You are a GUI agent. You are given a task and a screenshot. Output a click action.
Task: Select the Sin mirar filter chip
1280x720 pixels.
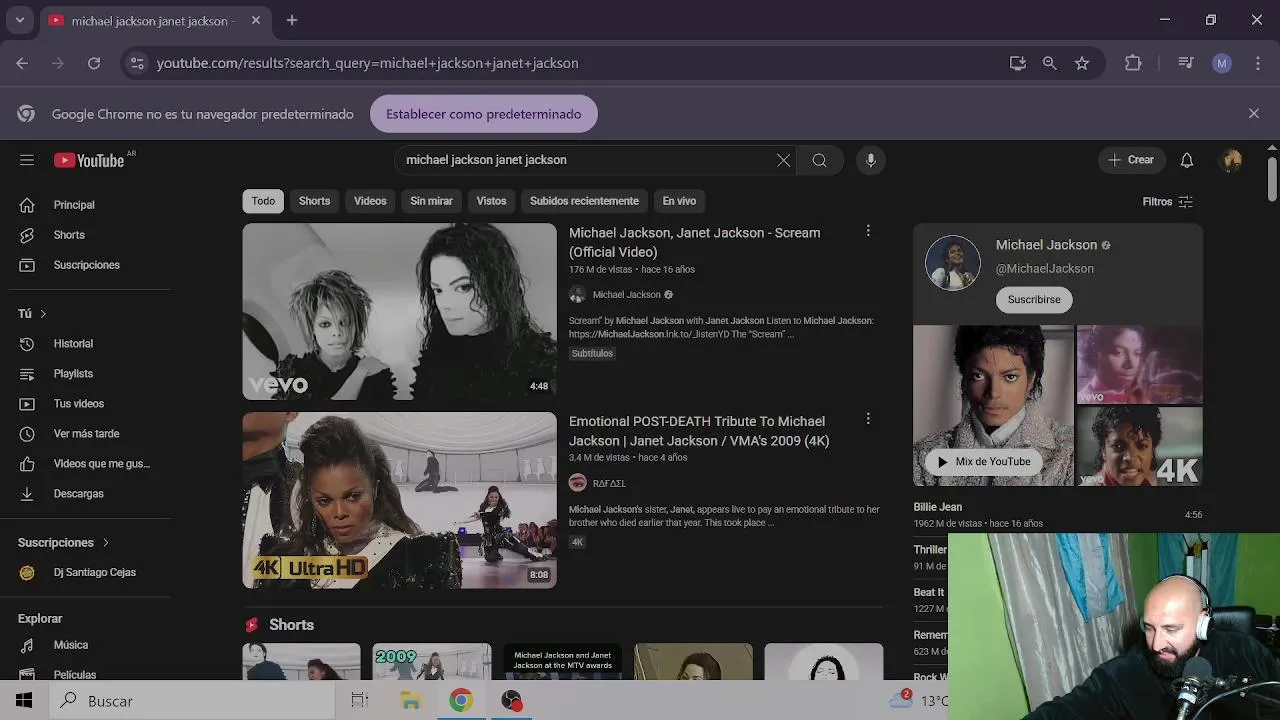[431, 201]
